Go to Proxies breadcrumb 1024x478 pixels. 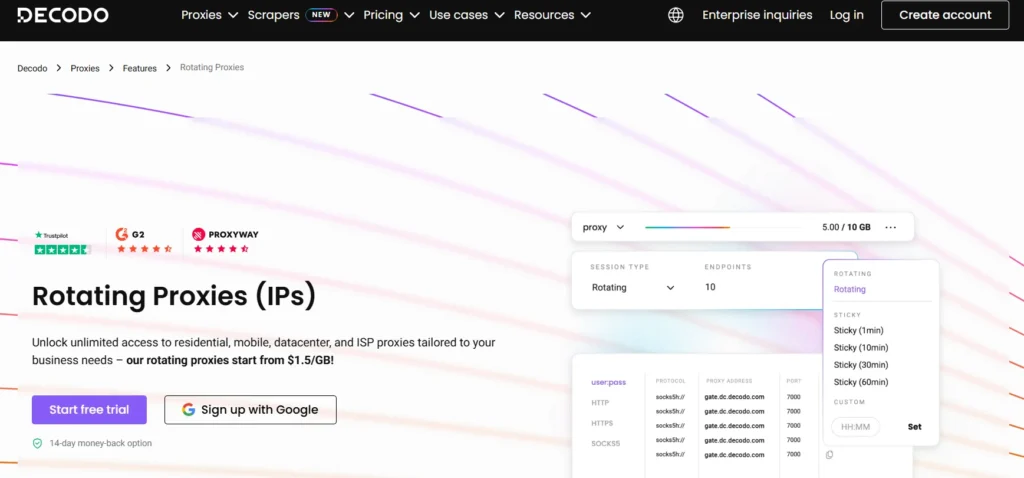coord(85,68)
